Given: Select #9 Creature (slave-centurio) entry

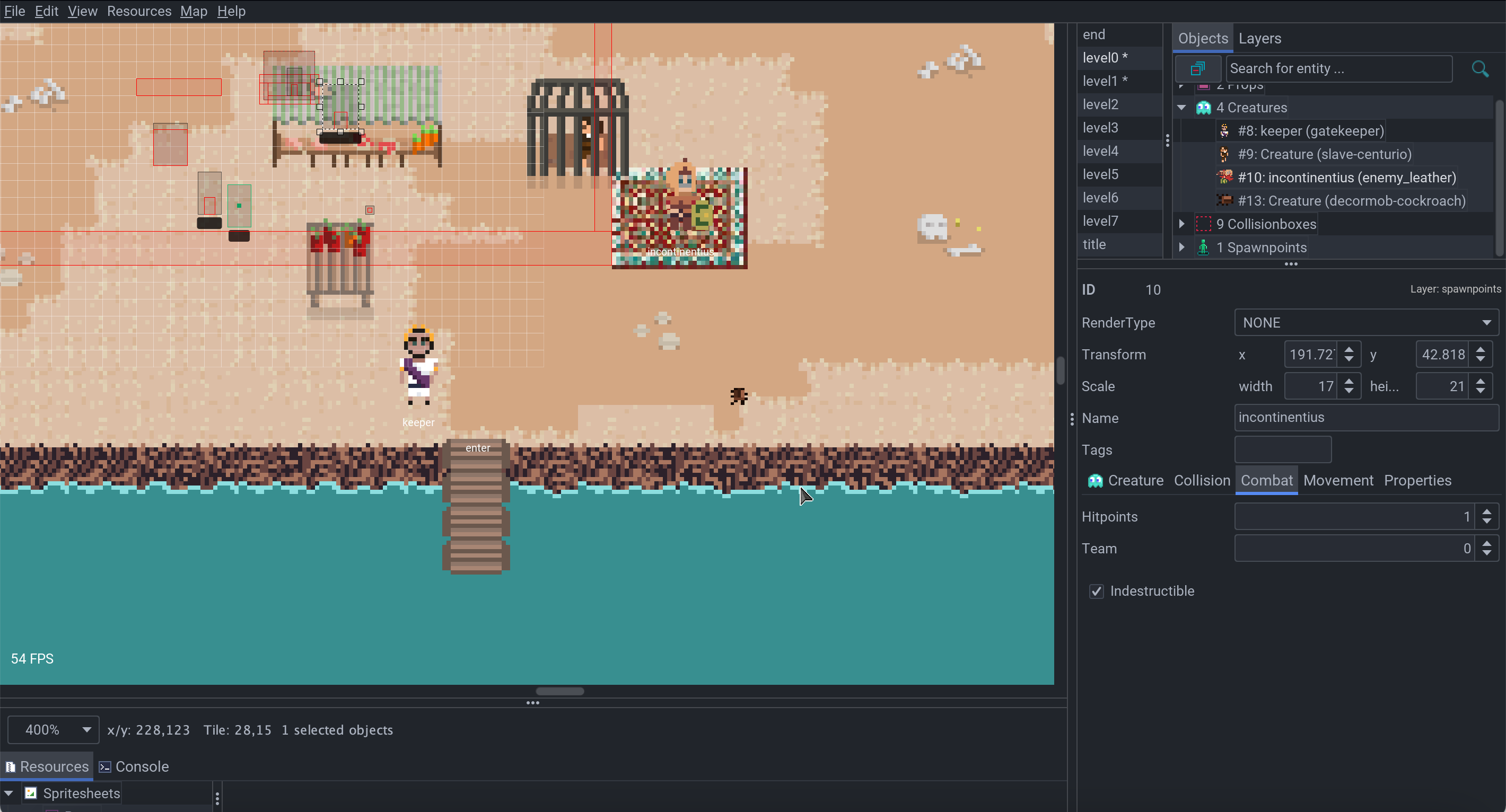Looking at the screenshot, I should [1324, 154].
